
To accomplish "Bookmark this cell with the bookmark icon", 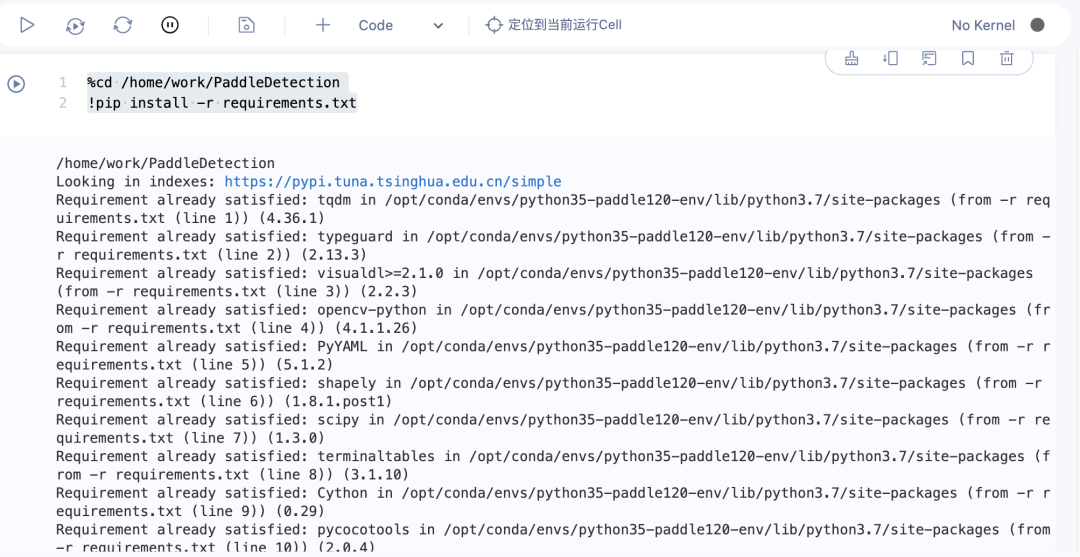I will click(x=968, y=59).
